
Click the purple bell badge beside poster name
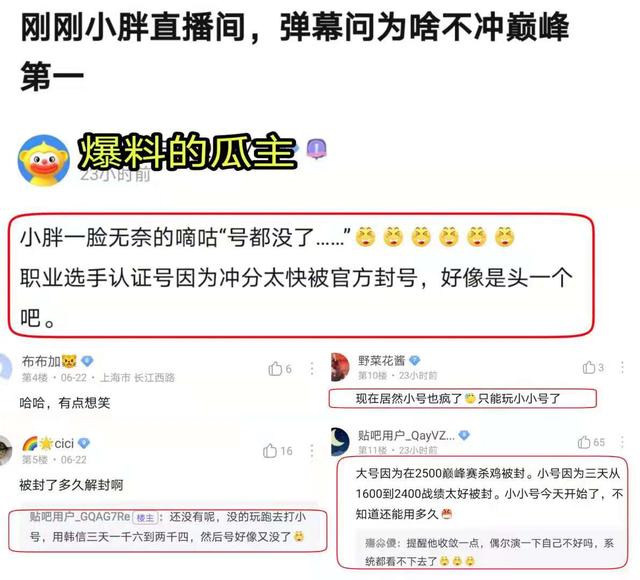click(317, 149)
